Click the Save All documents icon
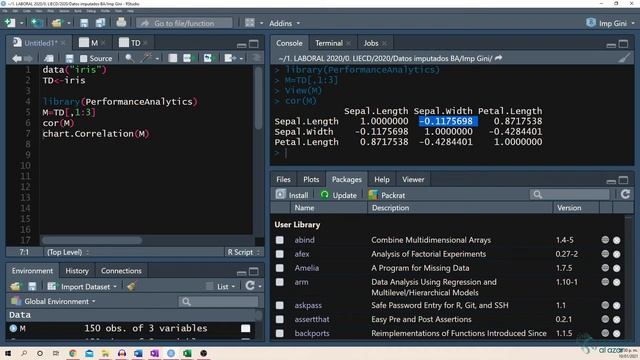 coord(100,23)
